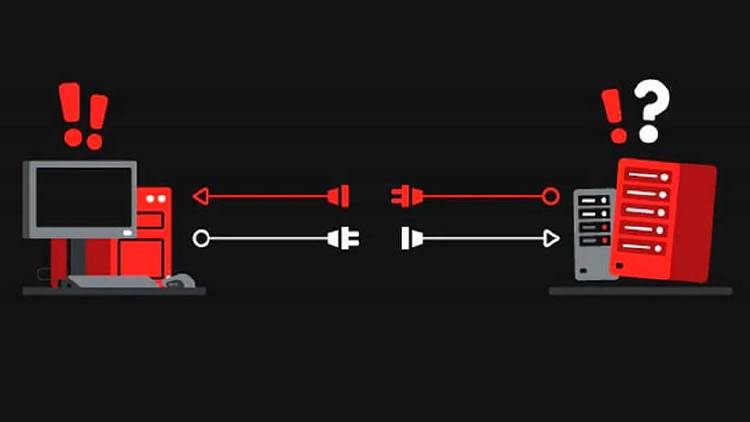Click the gray mouse beside the keyboard
Screen dimensions: 750x422
tap(179, 280)
